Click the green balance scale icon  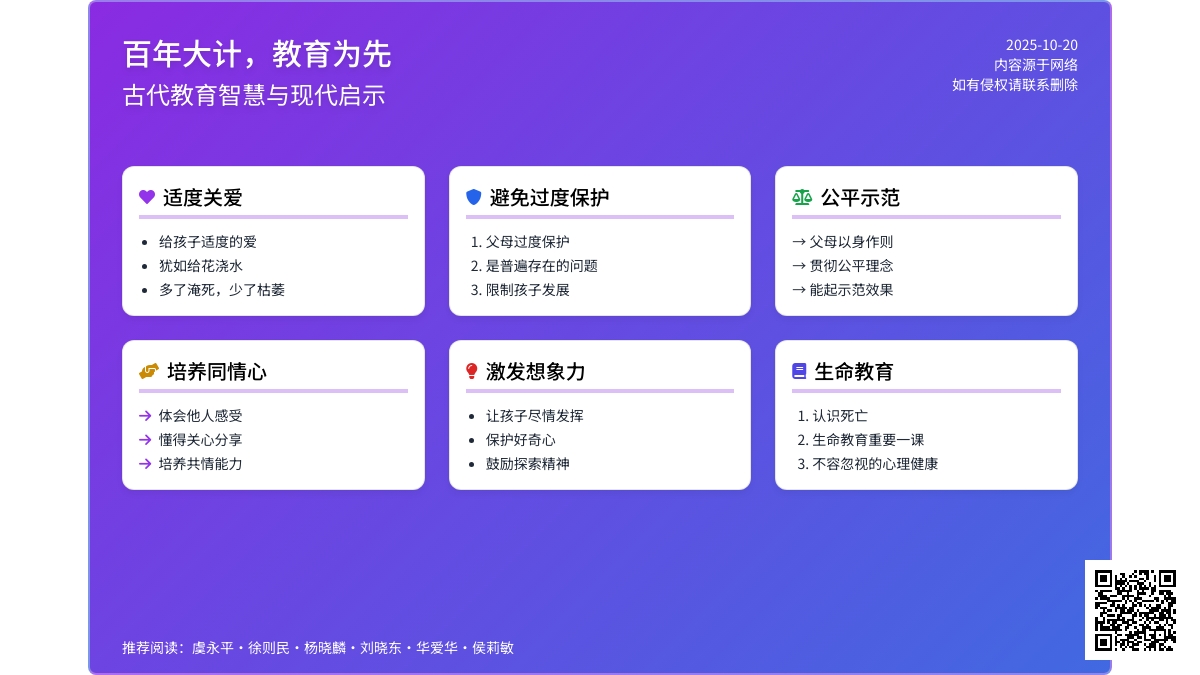tap(802, 197)
